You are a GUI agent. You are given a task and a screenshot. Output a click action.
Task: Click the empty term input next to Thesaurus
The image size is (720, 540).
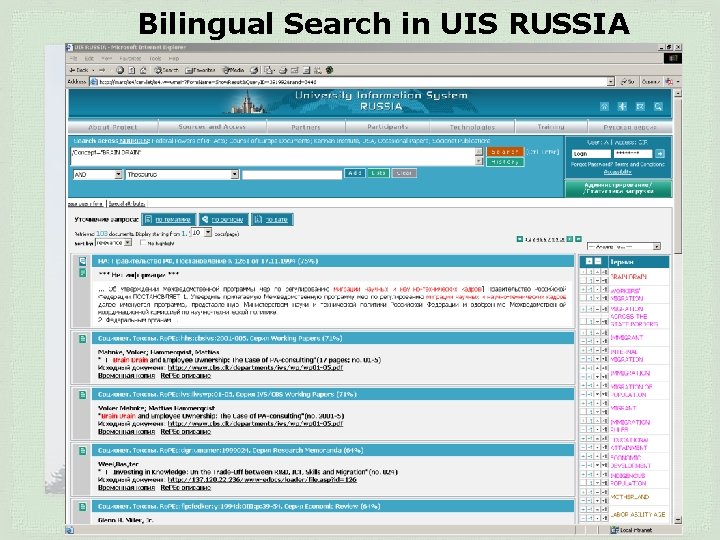pyautogui.click(x=292, y=174)
